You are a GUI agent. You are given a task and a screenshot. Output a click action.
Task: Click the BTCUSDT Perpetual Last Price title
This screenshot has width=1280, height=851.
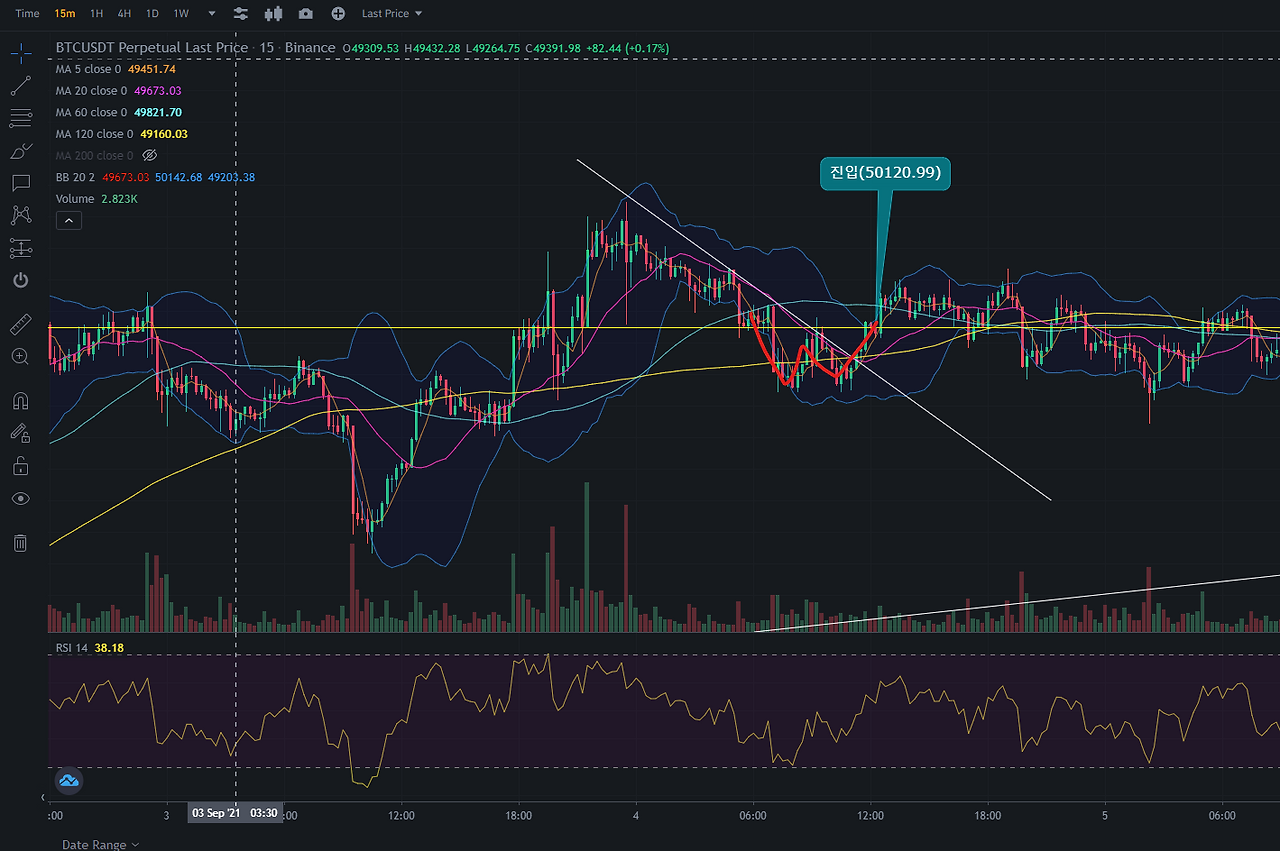click(152, 48)
